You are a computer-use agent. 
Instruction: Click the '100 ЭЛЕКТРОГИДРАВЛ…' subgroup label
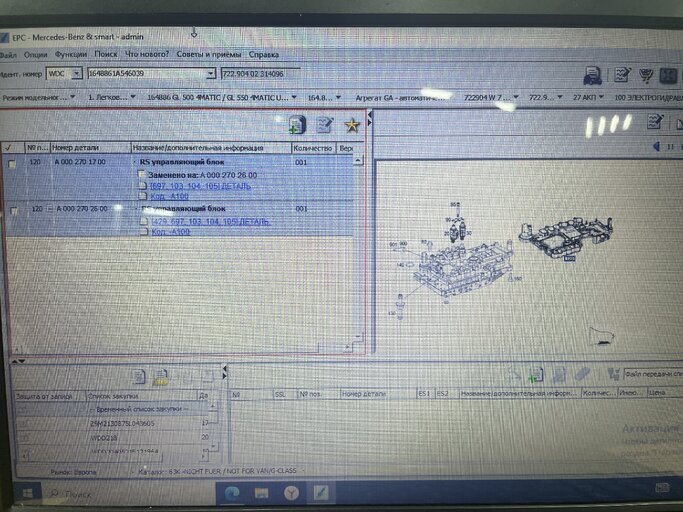click(648, 97)
